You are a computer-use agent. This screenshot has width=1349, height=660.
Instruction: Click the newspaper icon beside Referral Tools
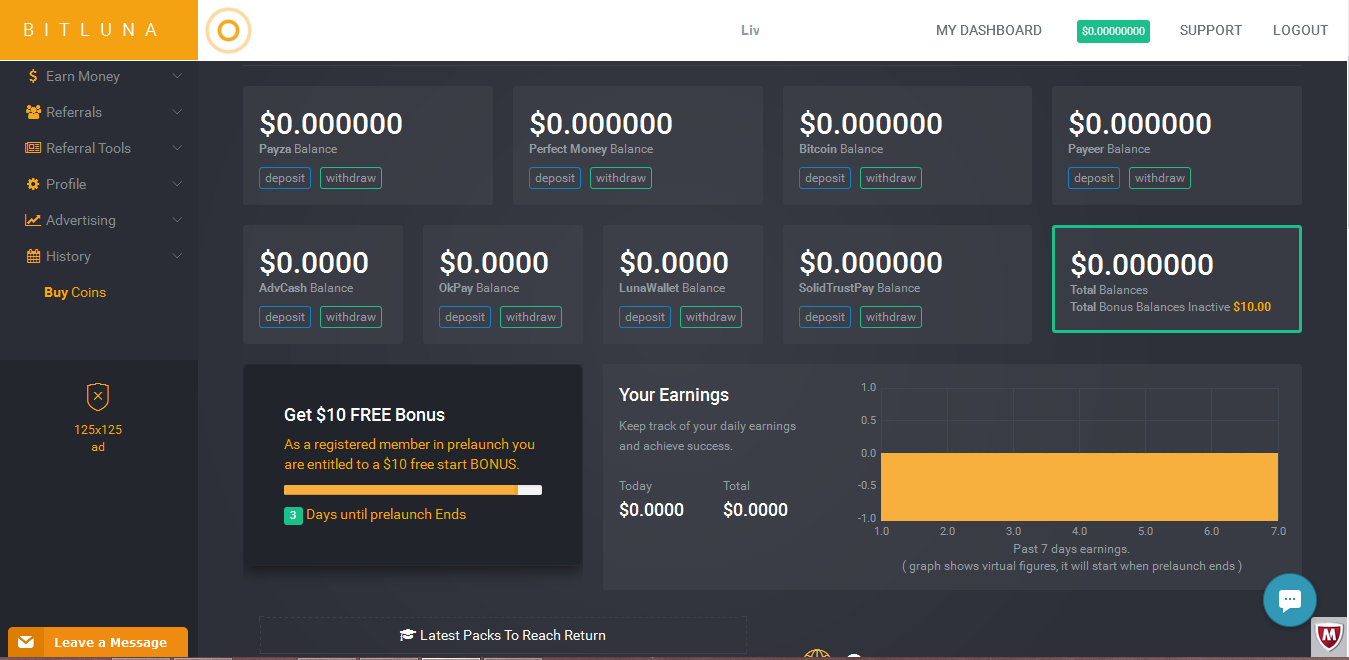click(33, 148)
